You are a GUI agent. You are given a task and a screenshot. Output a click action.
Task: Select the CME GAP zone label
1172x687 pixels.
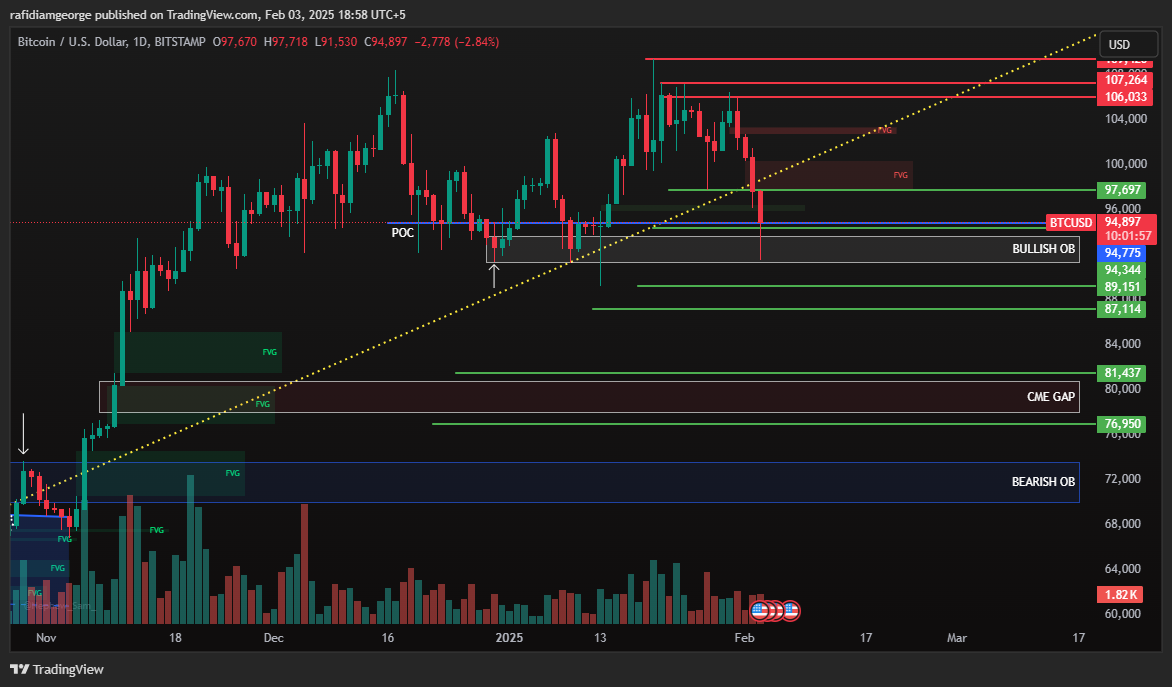(x=1051, y=397)
